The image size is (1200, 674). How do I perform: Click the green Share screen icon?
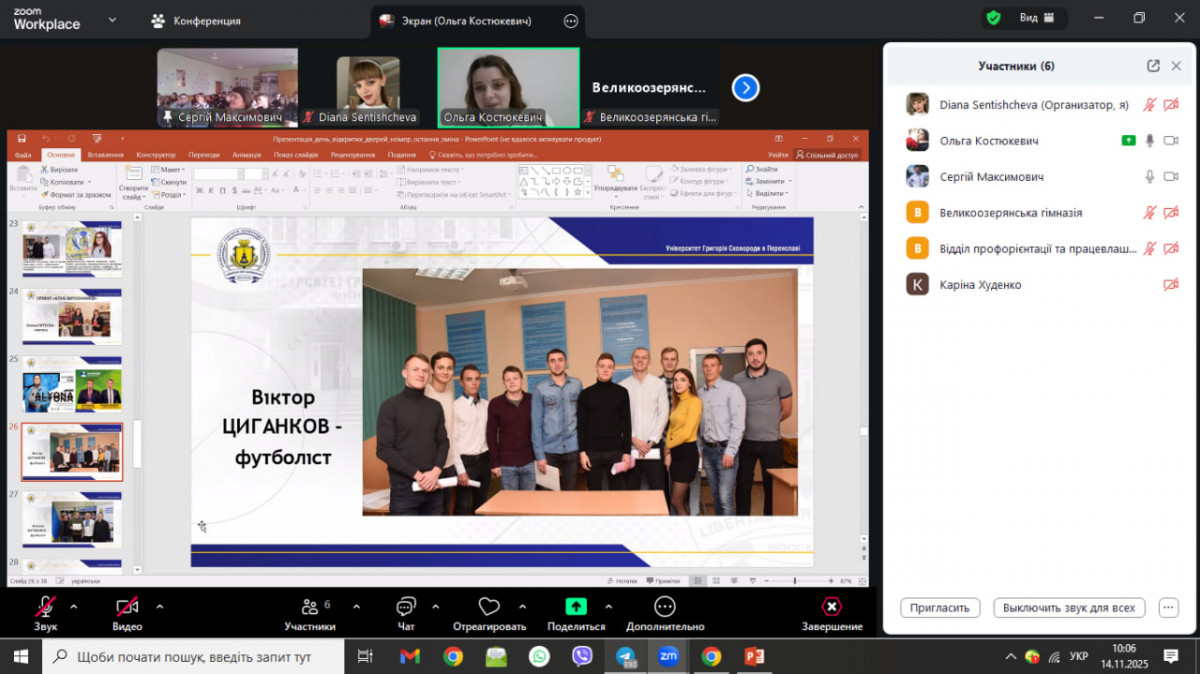576,607
